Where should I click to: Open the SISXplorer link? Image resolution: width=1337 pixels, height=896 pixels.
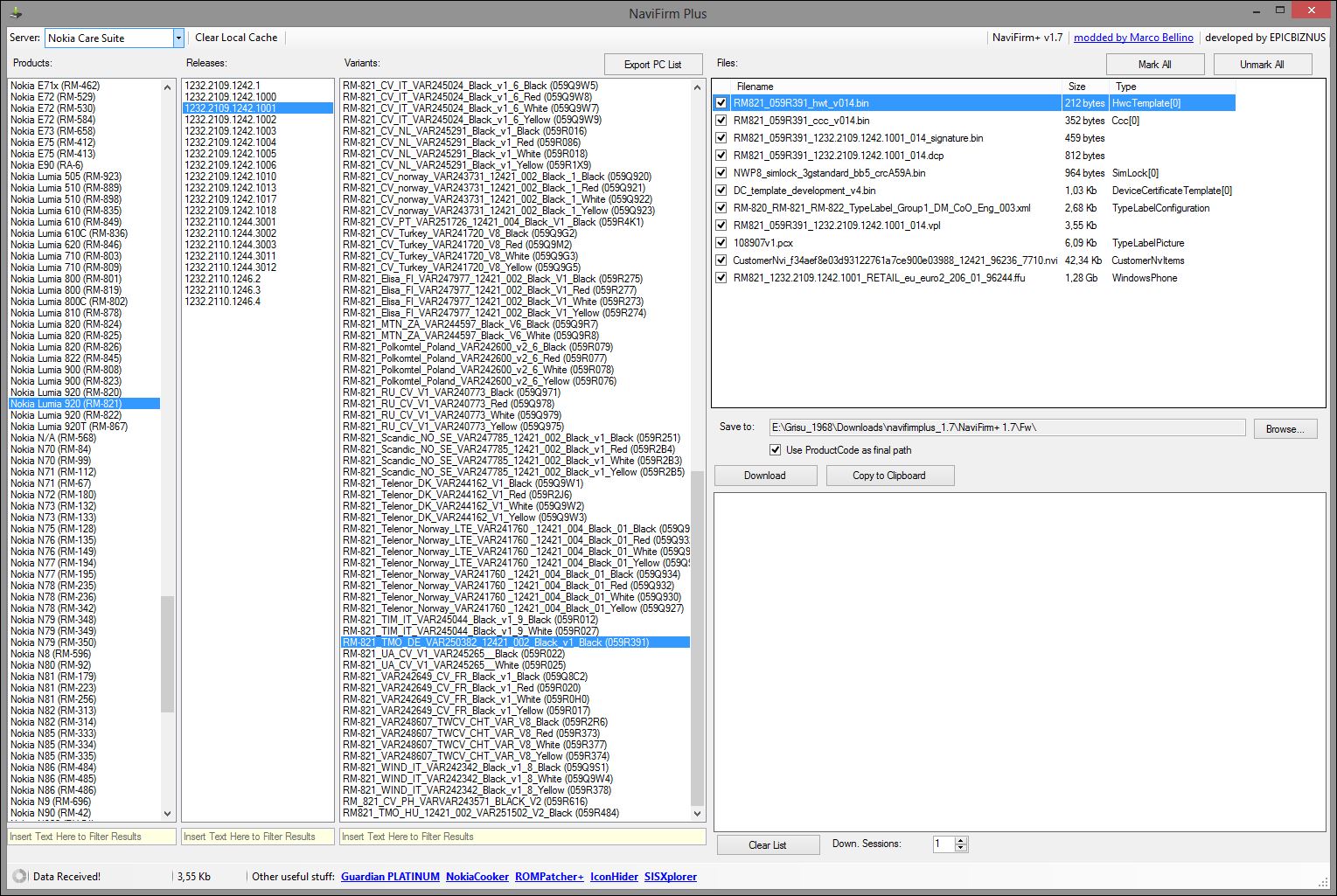tap(671, 877)
